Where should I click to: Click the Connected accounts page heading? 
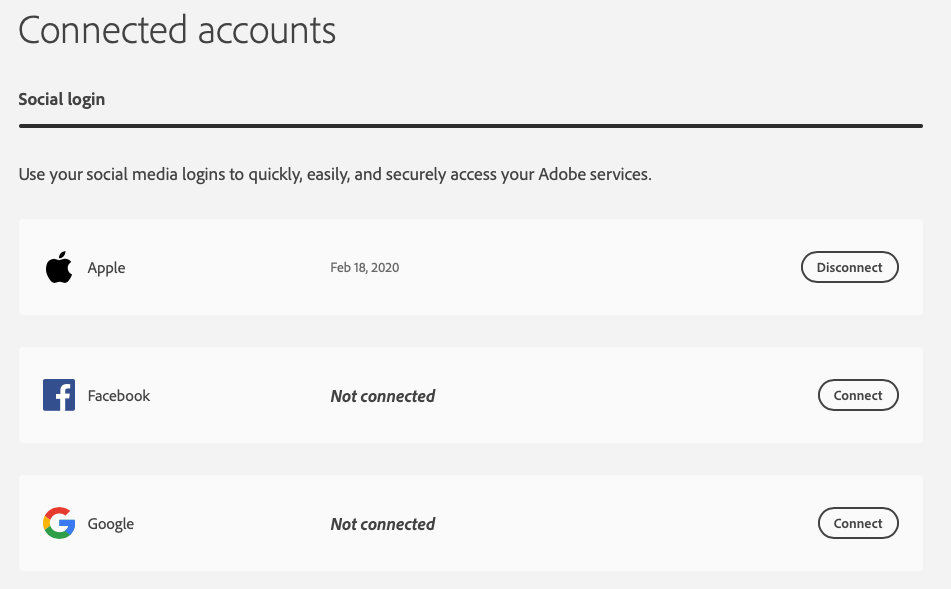click(177, 31)
